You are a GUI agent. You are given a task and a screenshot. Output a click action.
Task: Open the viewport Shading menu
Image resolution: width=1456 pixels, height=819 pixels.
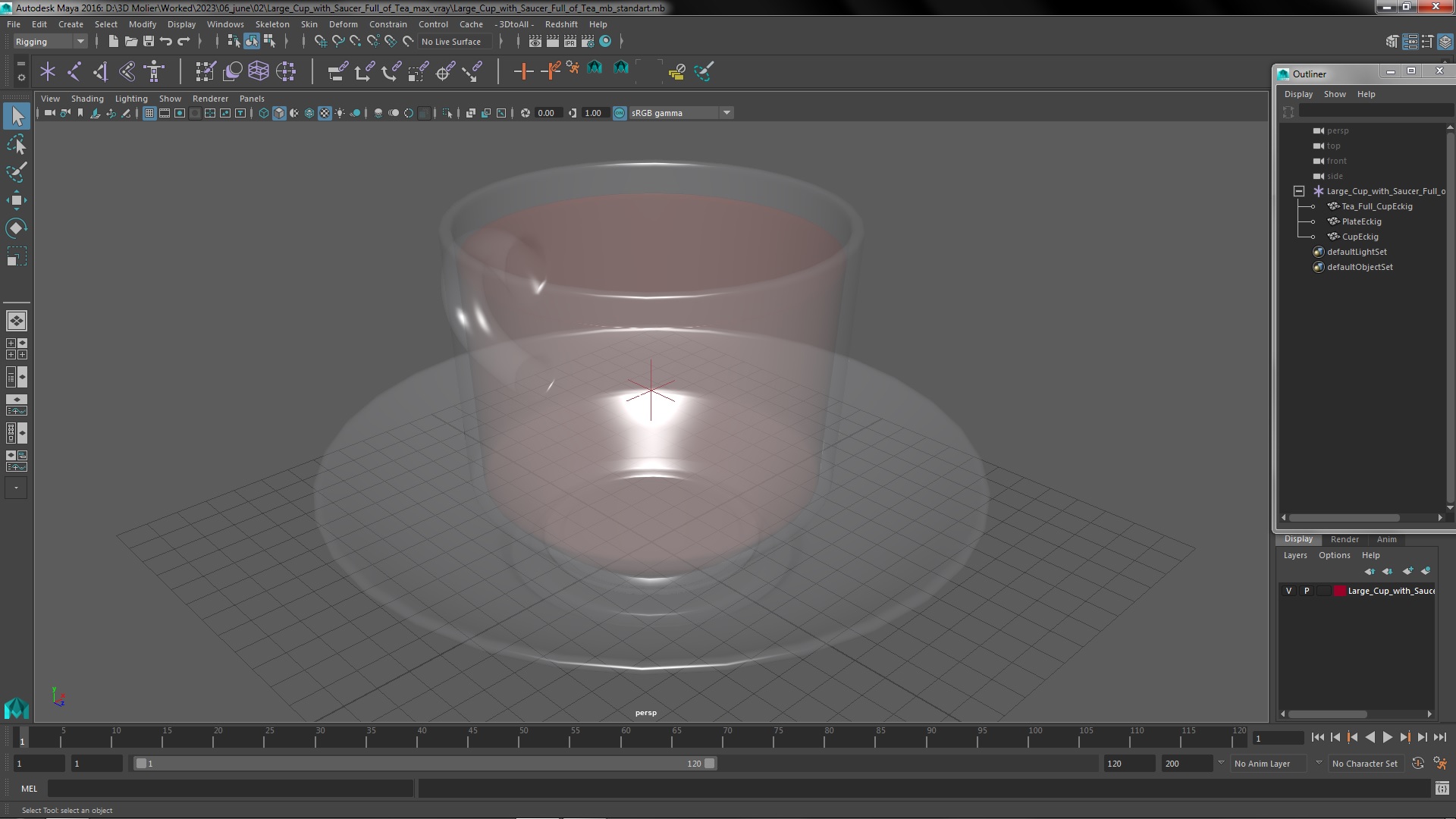[x=87, y=99]
